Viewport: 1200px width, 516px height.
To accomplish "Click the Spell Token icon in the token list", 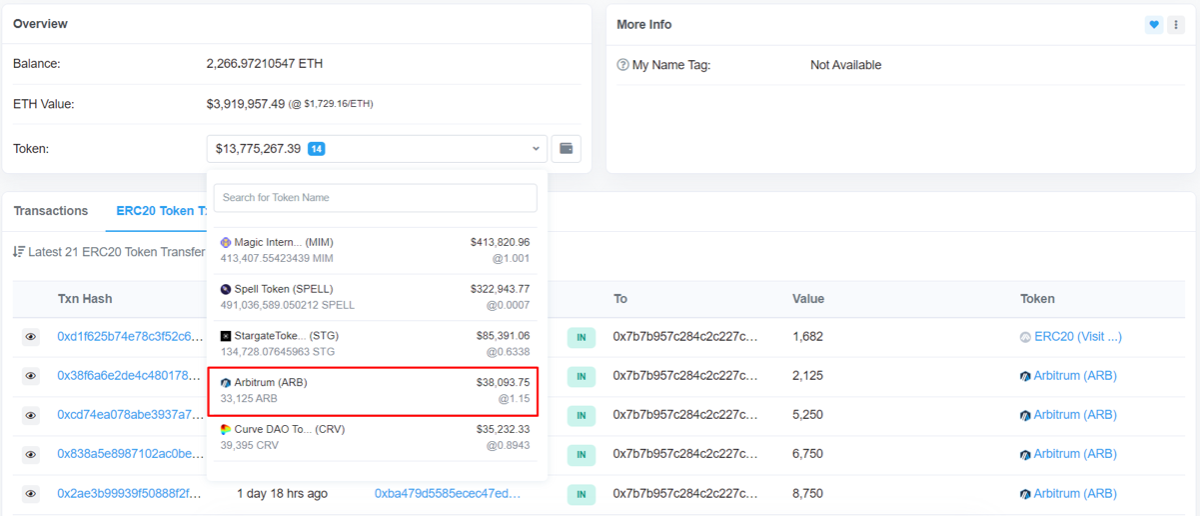I will pyautogui.click(x=226, y=289).
